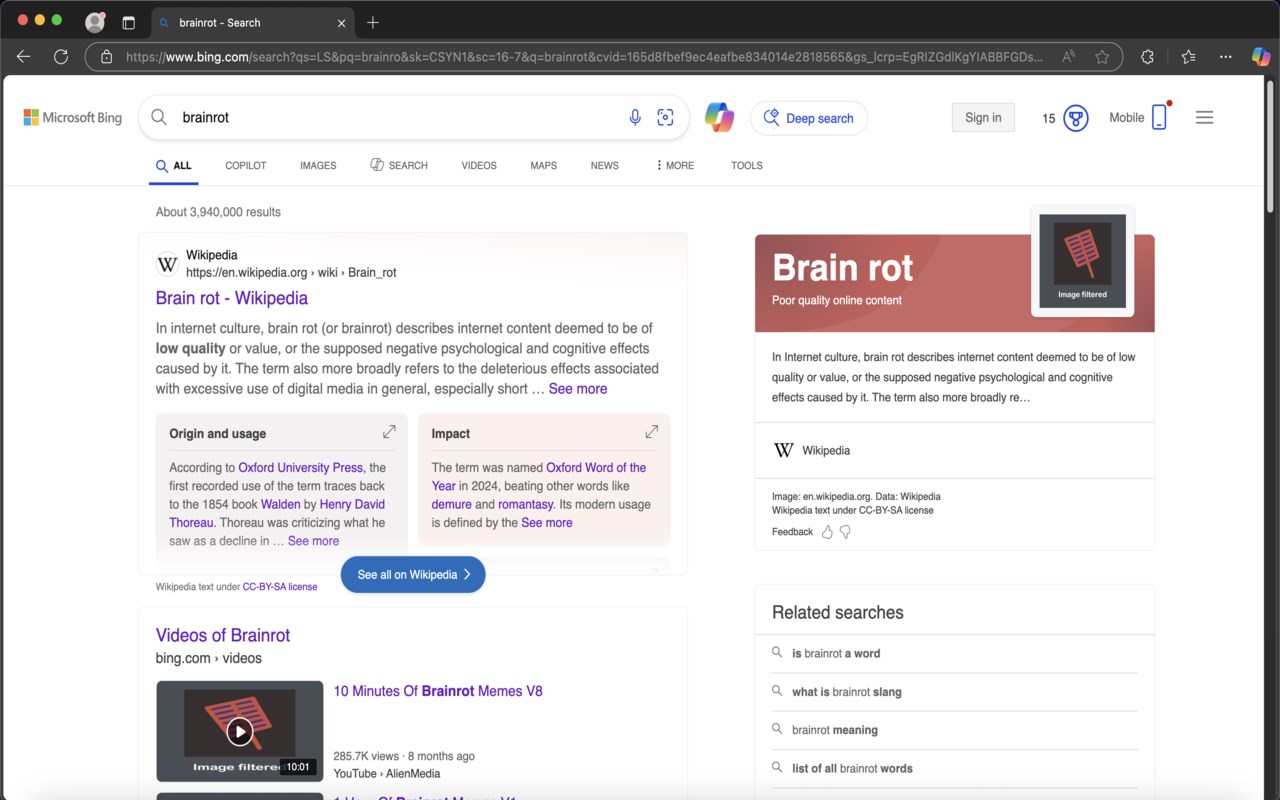
Task: Like the knowledge panel with thumbs up
Action: coord(827,532)
